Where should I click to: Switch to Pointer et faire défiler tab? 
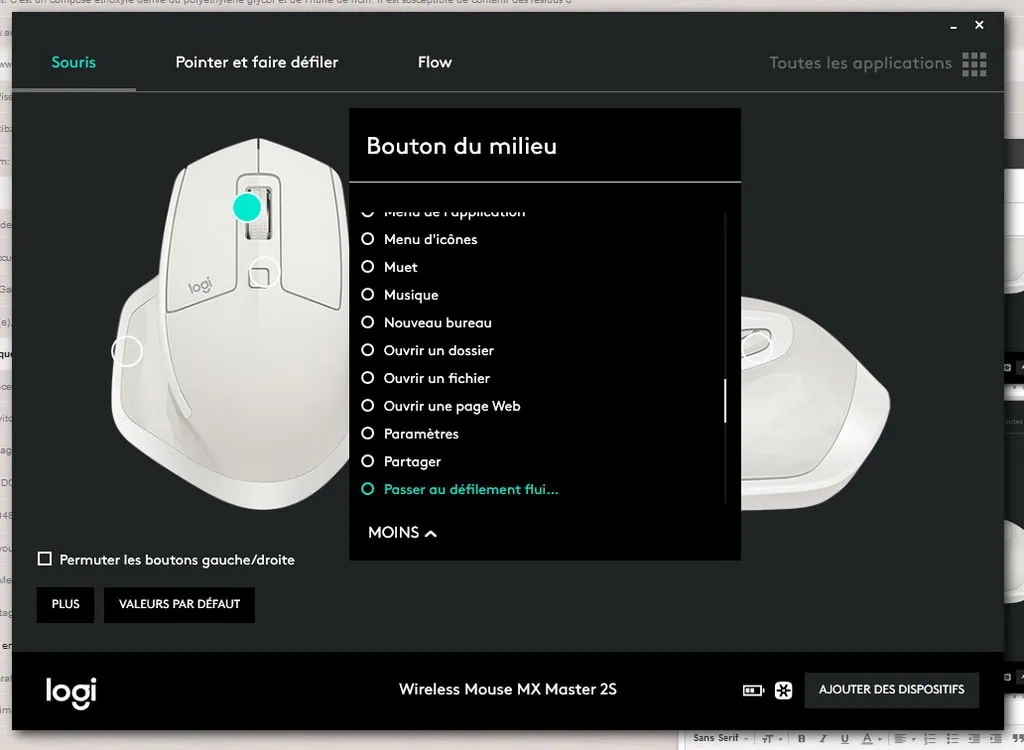click(257, 62)
